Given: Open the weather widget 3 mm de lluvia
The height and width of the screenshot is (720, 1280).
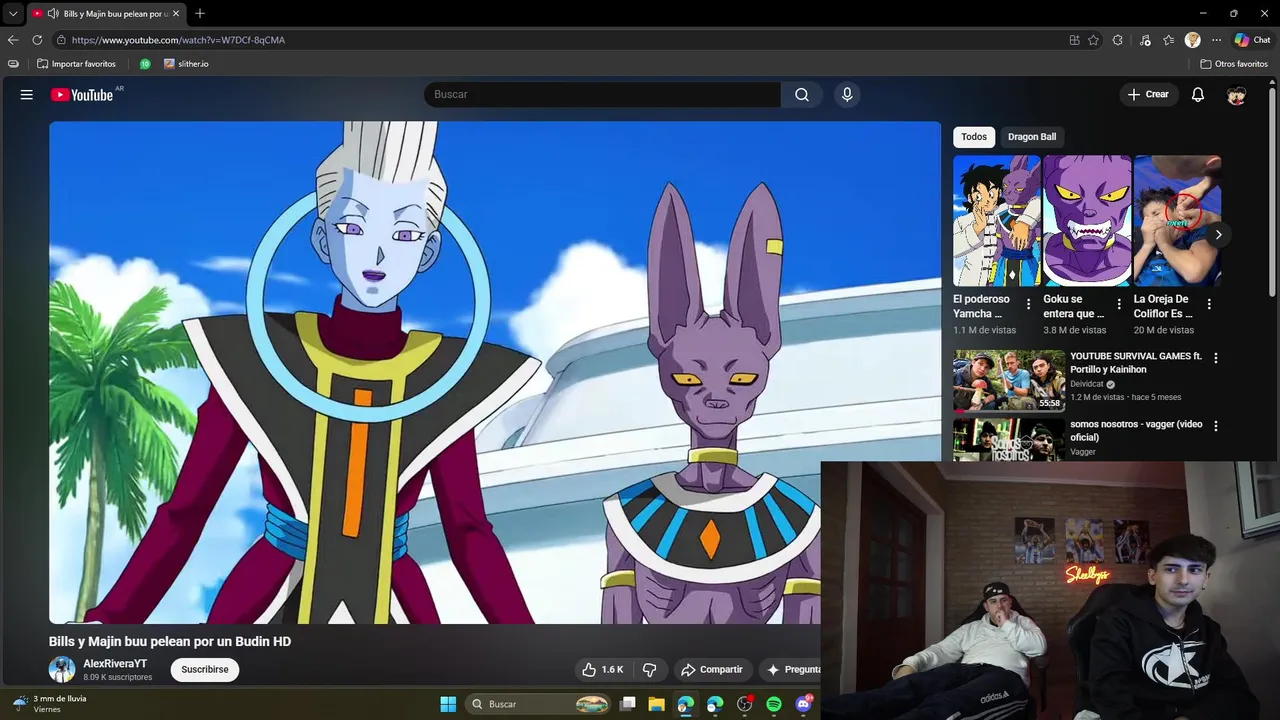Looking at the screenshot, I should tap(50, 704).
